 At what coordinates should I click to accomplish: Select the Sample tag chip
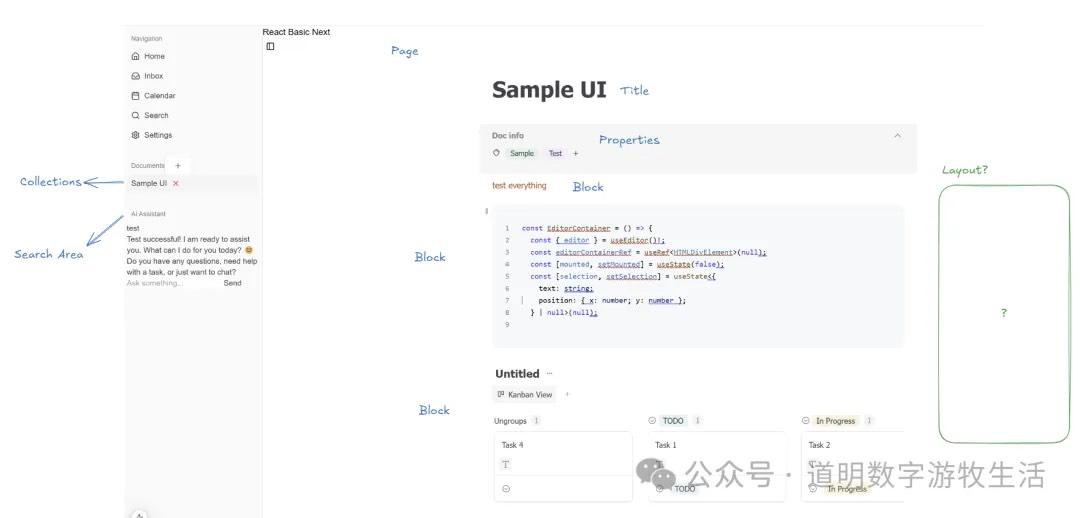click(522, 154)
